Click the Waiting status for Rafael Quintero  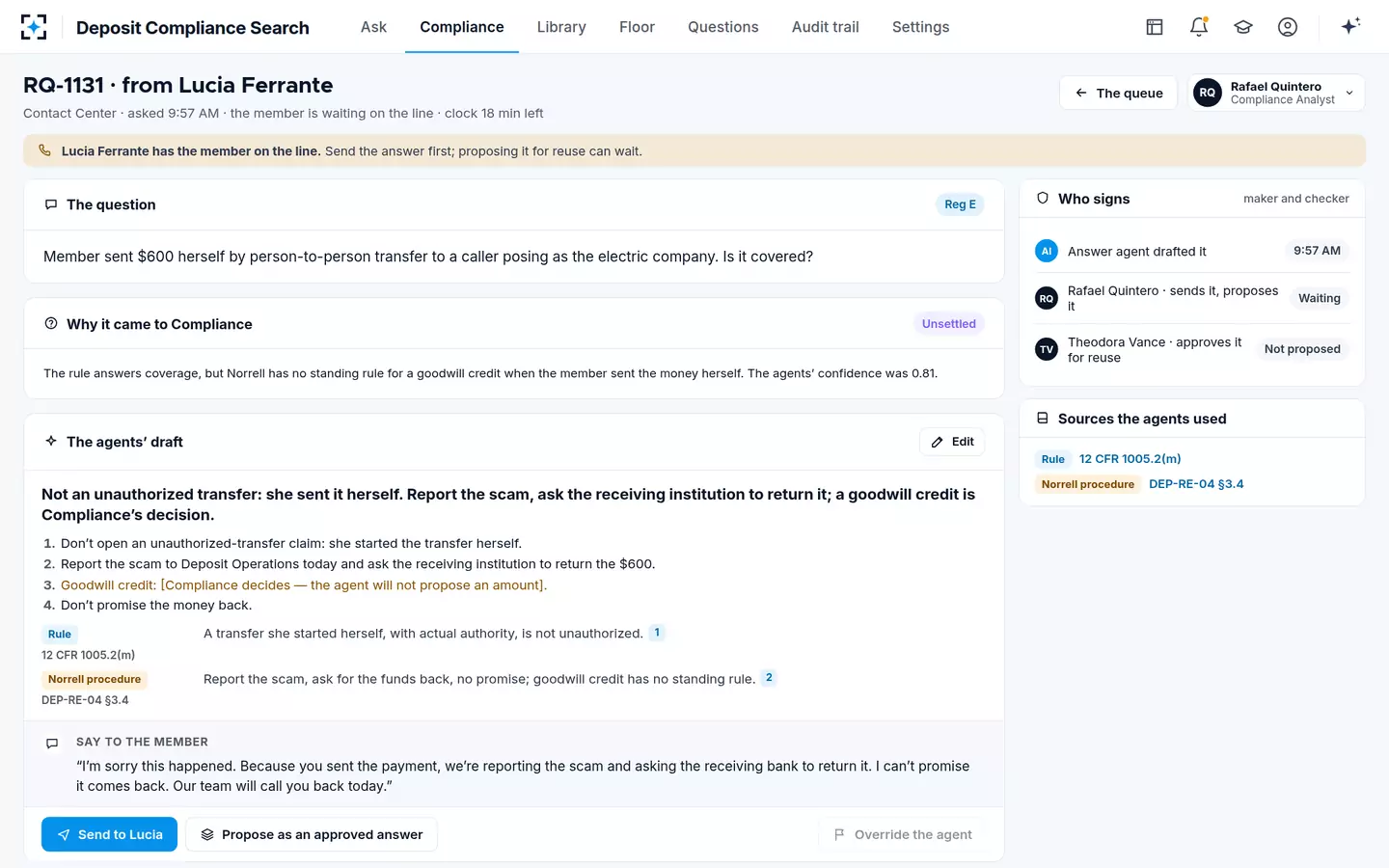pyautogui.click(x=1320, y=298)
